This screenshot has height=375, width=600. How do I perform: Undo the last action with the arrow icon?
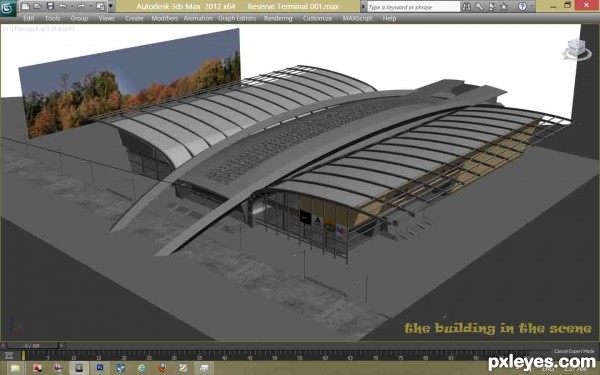63,6
